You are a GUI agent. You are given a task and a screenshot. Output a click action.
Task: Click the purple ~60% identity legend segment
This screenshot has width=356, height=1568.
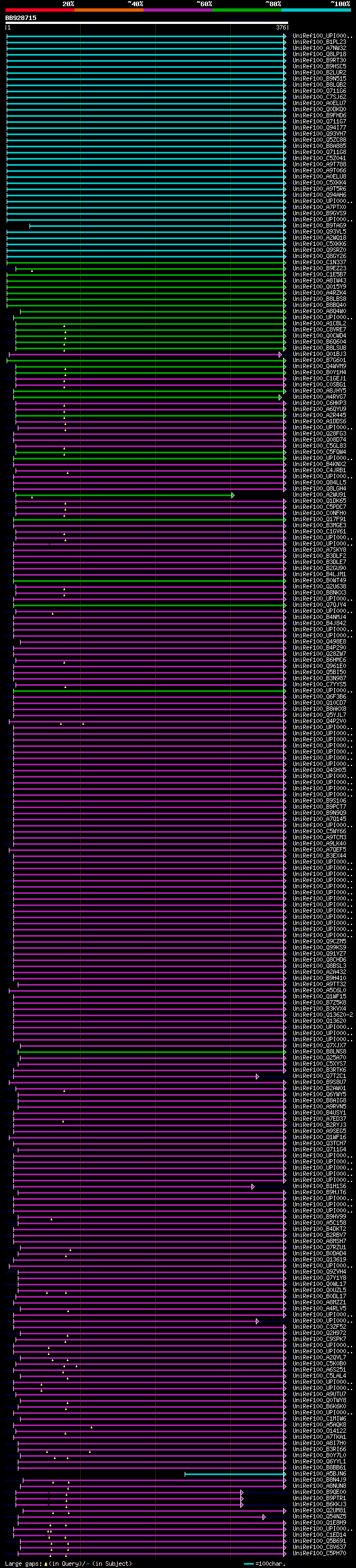coord(177,10)
